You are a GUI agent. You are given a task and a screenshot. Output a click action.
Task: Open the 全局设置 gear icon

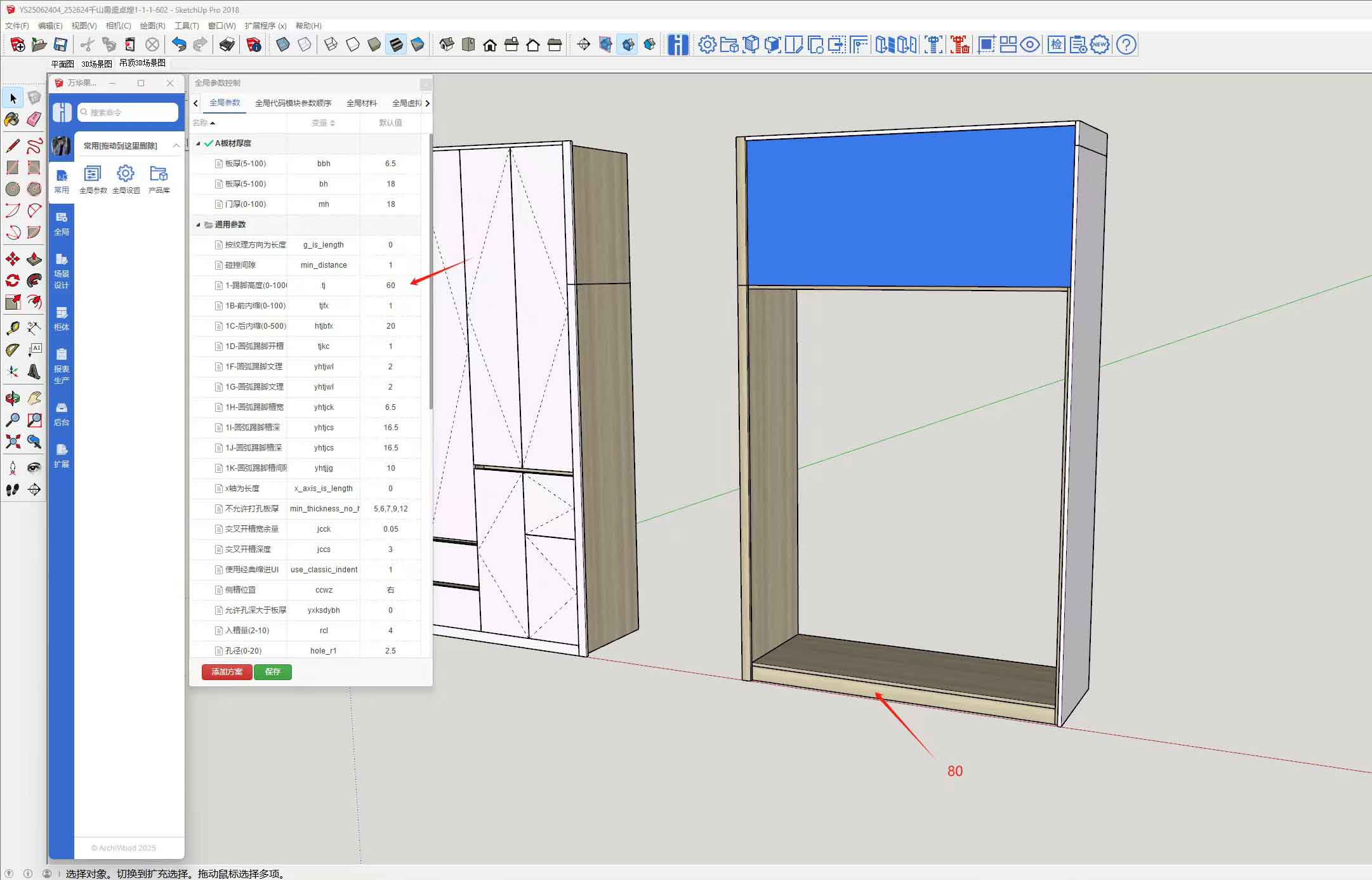126,174
